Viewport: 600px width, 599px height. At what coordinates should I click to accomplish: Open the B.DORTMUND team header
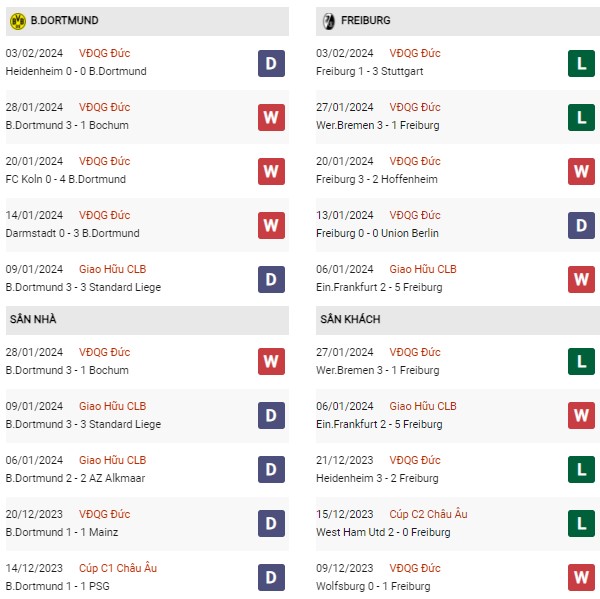[147, 21]
